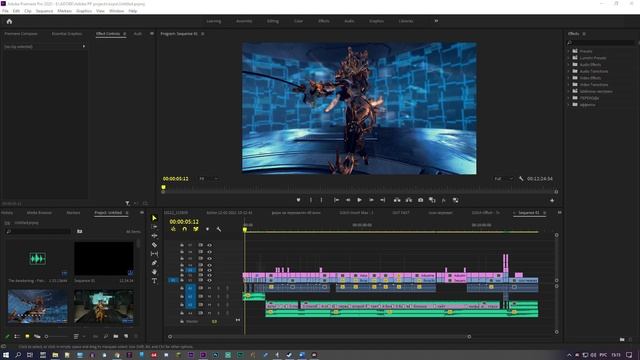Play the sequence in program monitor
640x360 pixels.
coord(359,200)
